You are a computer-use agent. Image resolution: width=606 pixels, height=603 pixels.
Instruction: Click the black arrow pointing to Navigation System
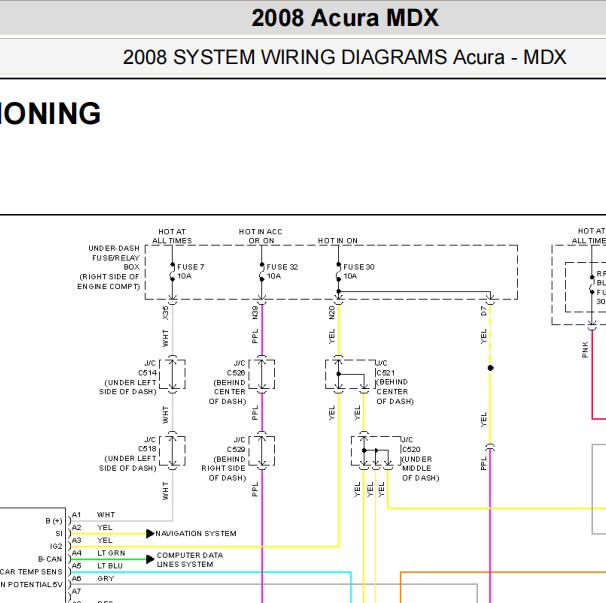pos(150,534)
